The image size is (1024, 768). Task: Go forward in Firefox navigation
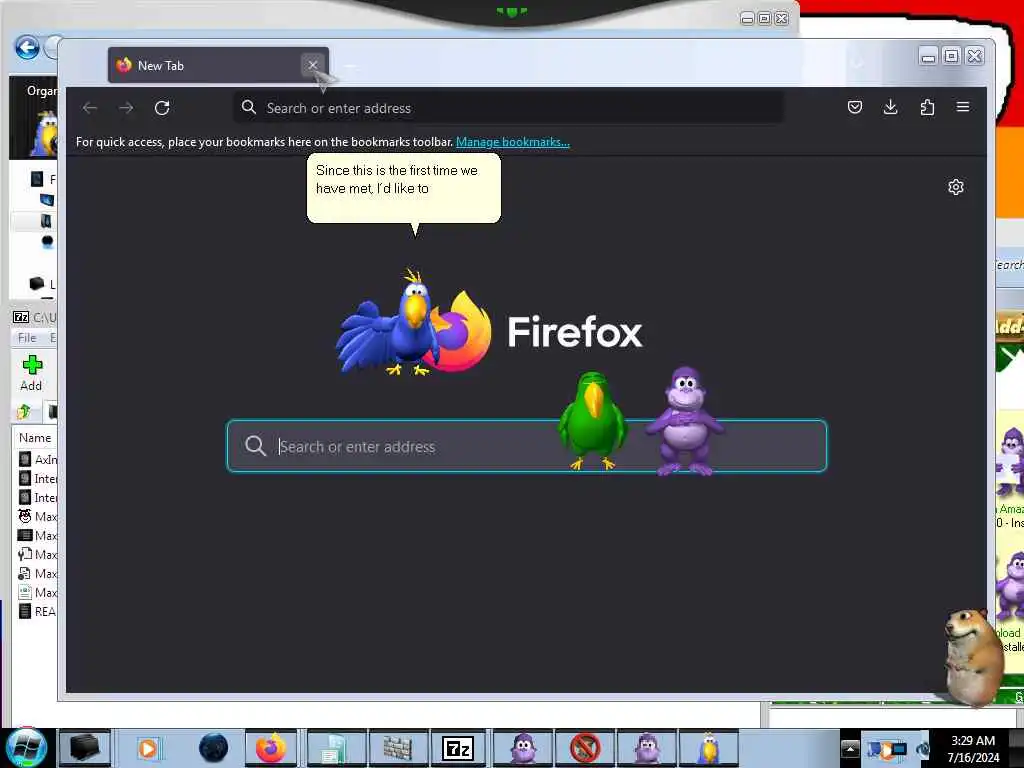(x=126, y=108)
